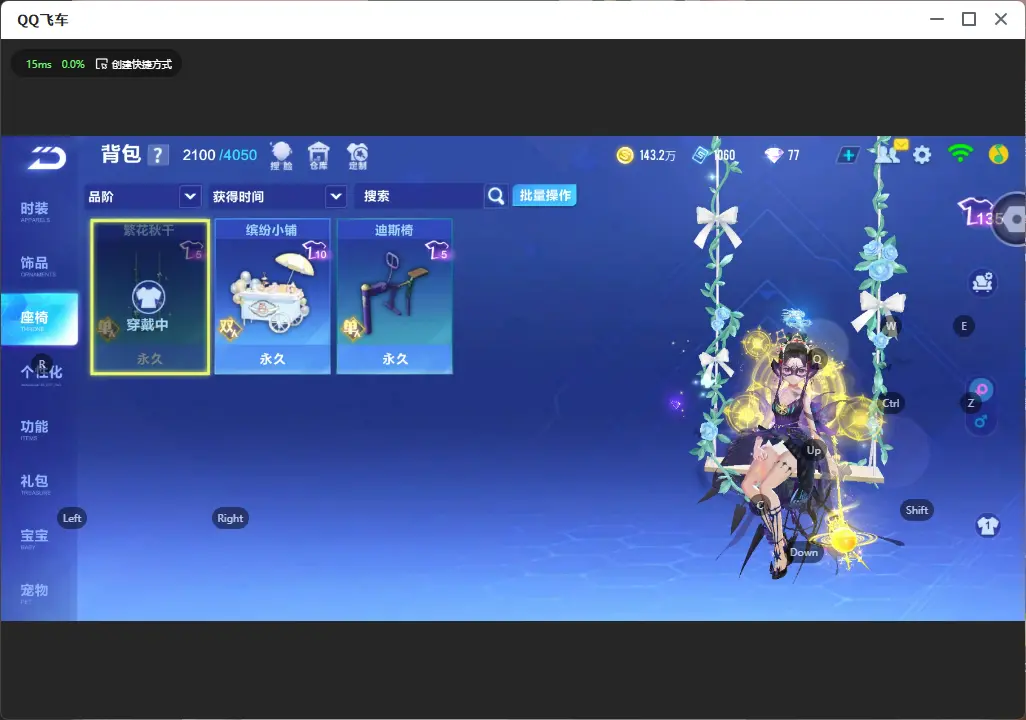Click the gold coin currency icon
This screenshot has width=1026, height=720.
[x=625, y=155]
